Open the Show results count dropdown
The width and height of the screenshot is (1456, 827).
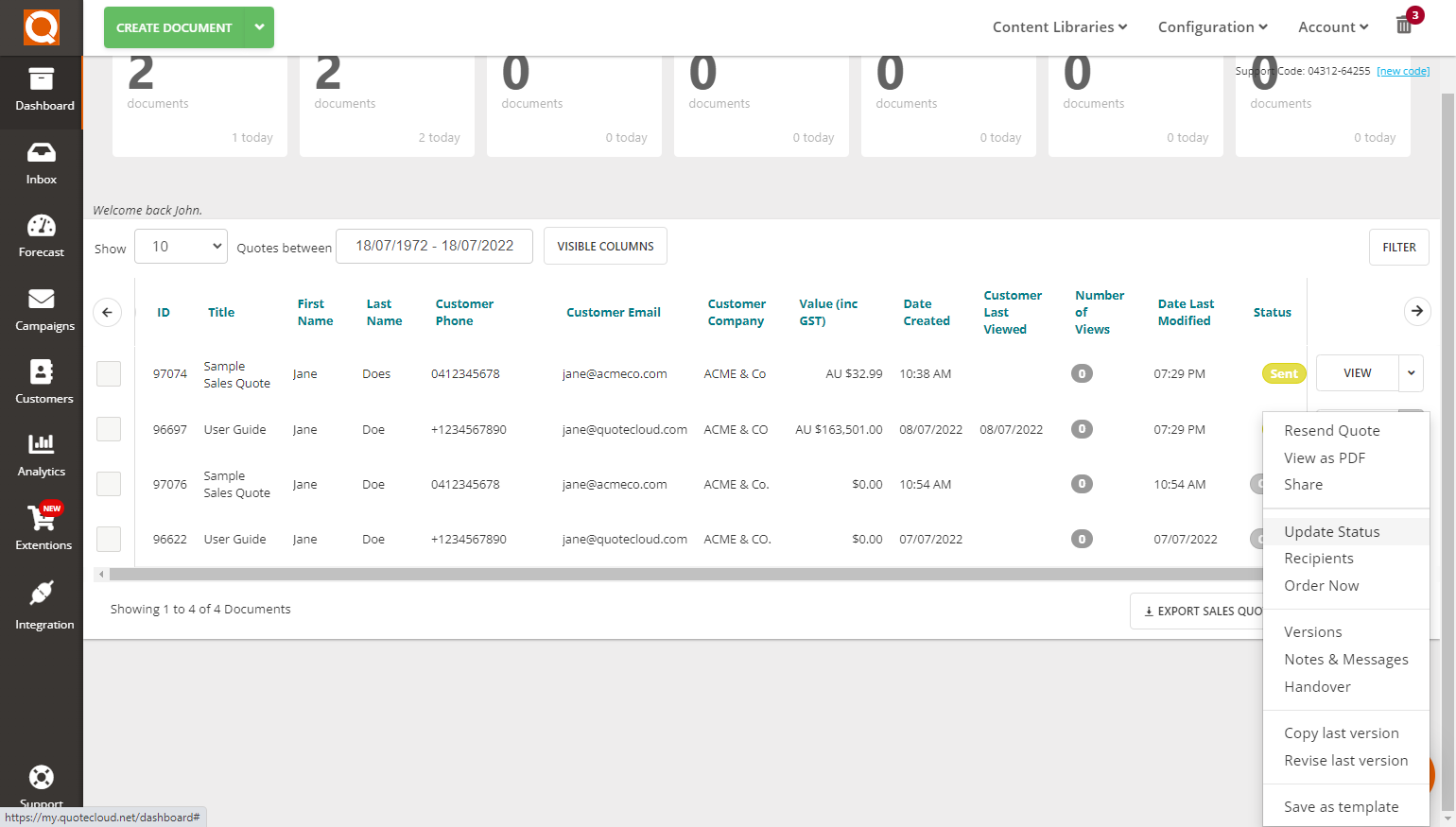180,246
